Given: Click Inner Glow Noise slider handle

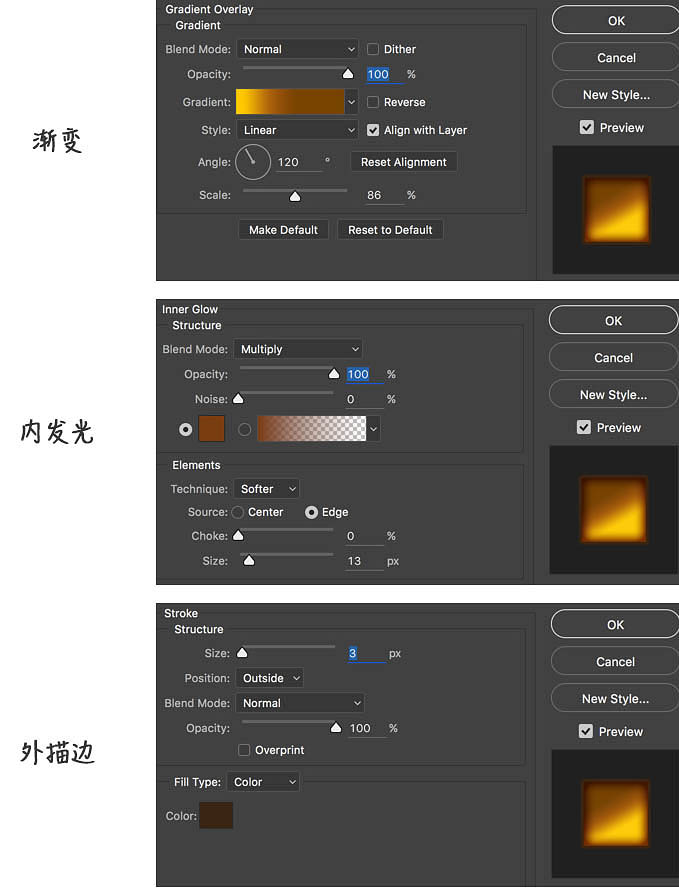Looking at the screenshot, I should (238, 398).
